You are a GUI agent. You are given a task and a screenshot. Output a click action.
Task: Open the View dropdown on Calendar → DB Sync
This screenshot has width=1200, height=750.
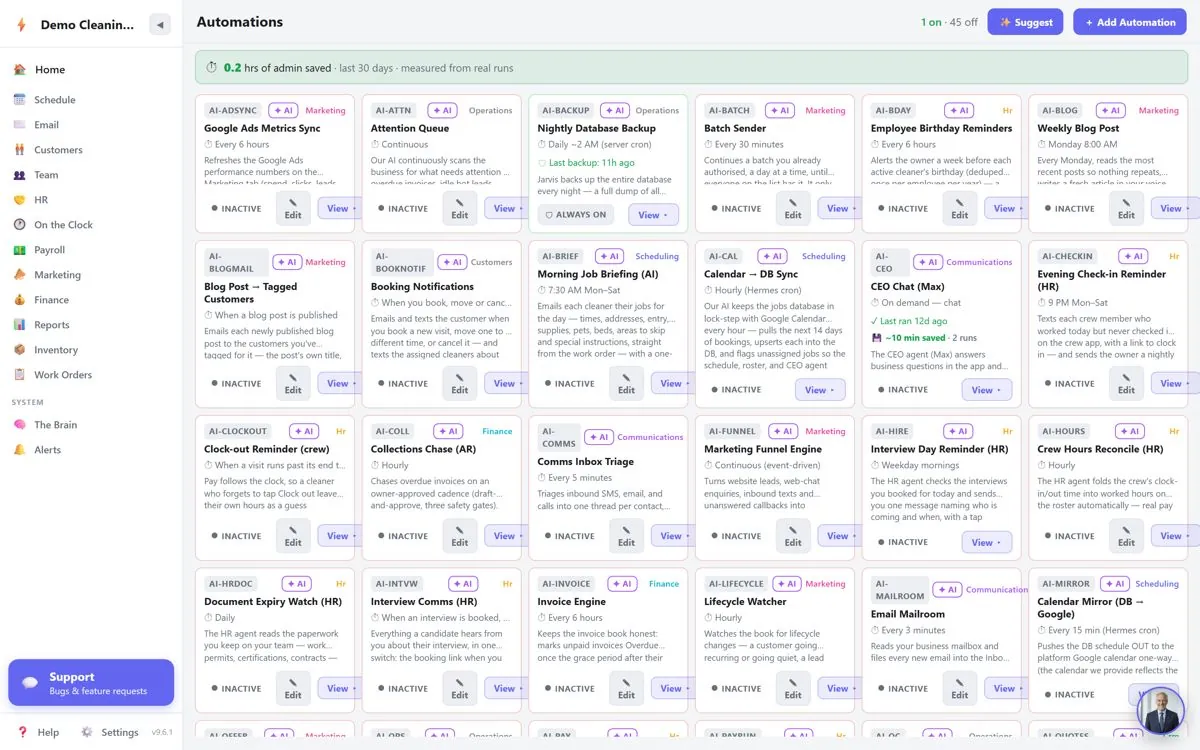pyautogui.click(x=820, y=390)
